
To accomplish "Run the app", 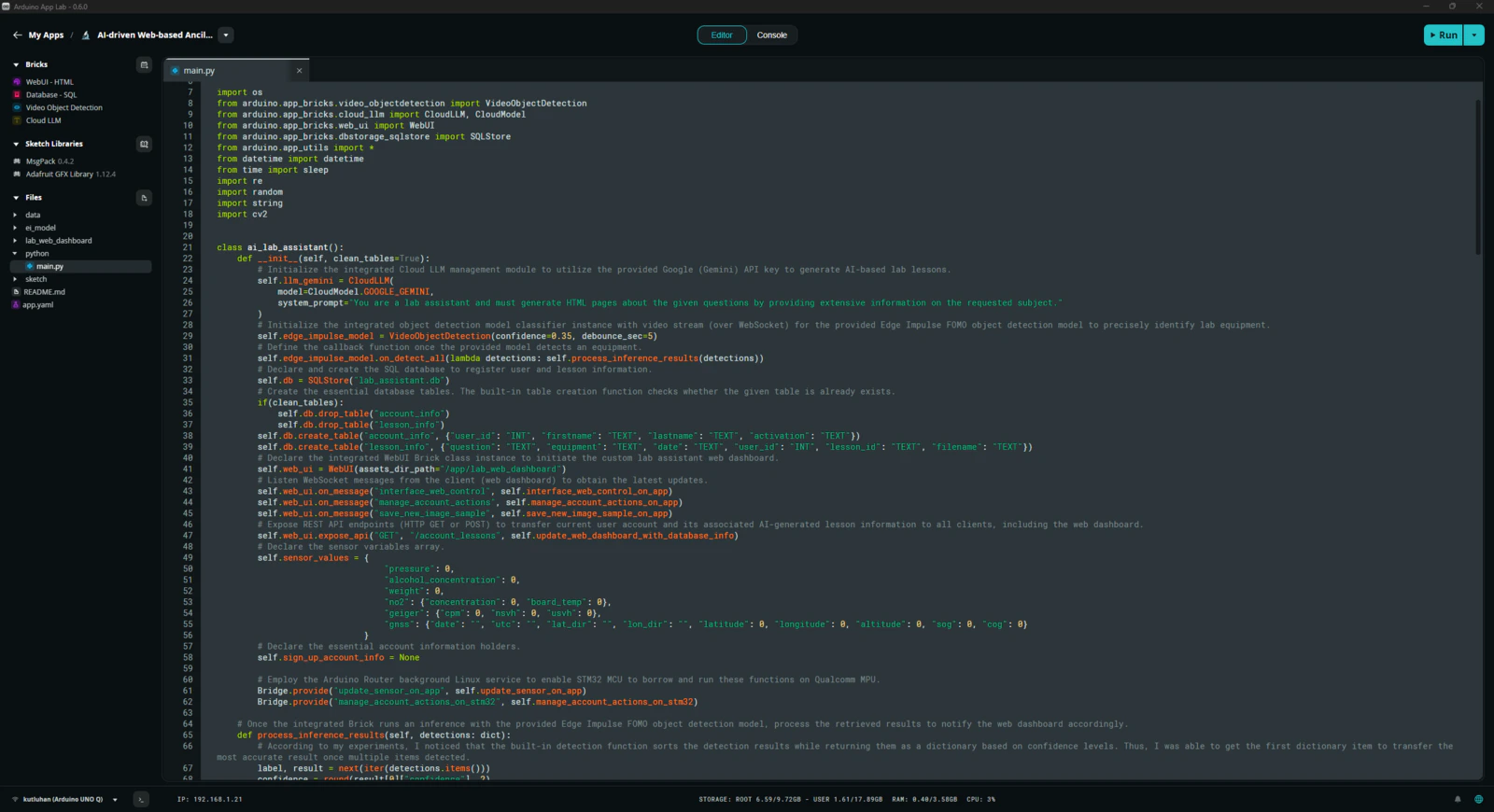I will [1444, 35].
